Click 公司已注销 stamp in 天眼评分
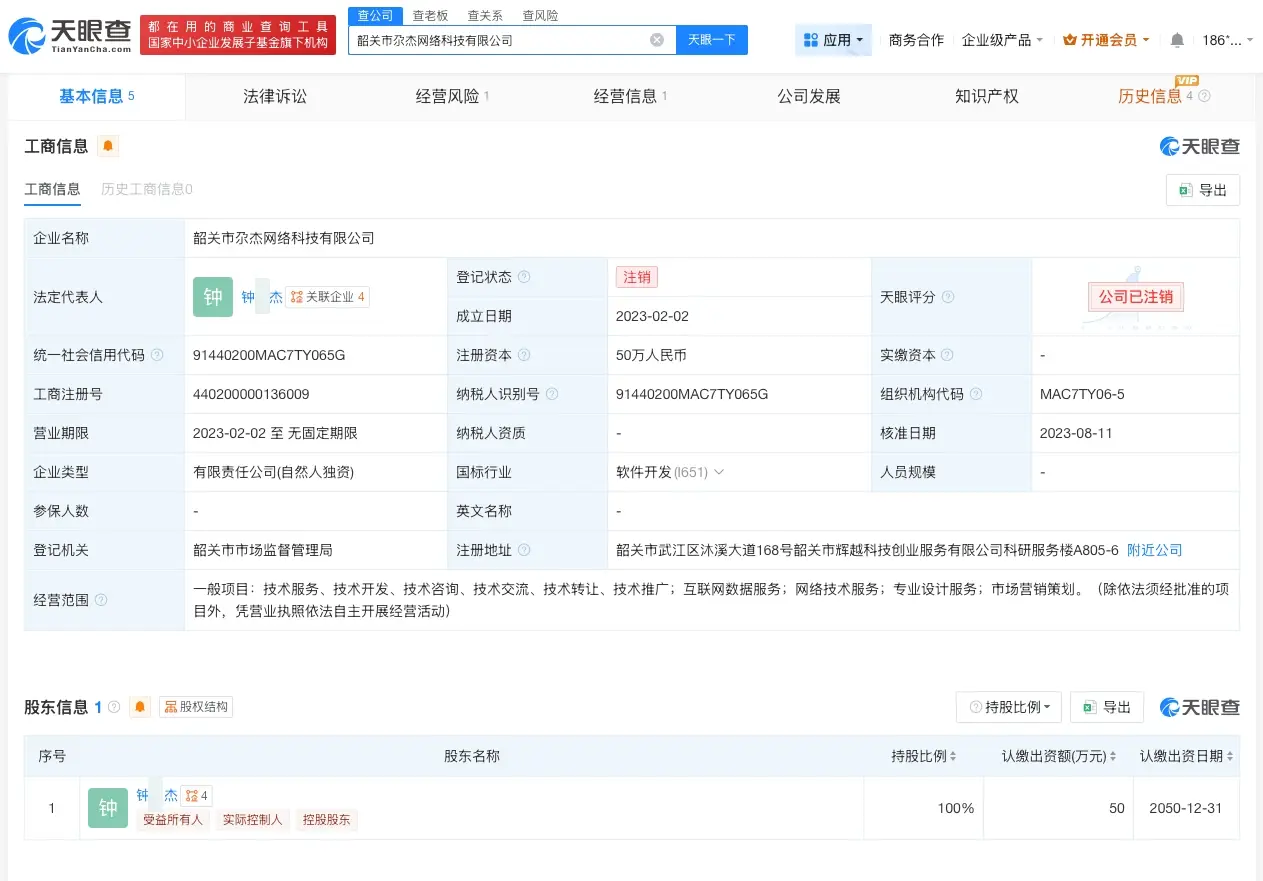 1135,297
